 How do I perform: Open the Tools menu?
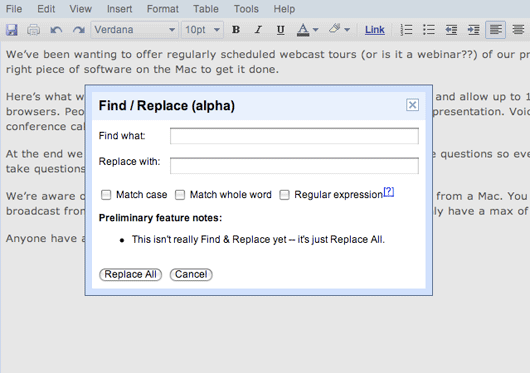246,9
